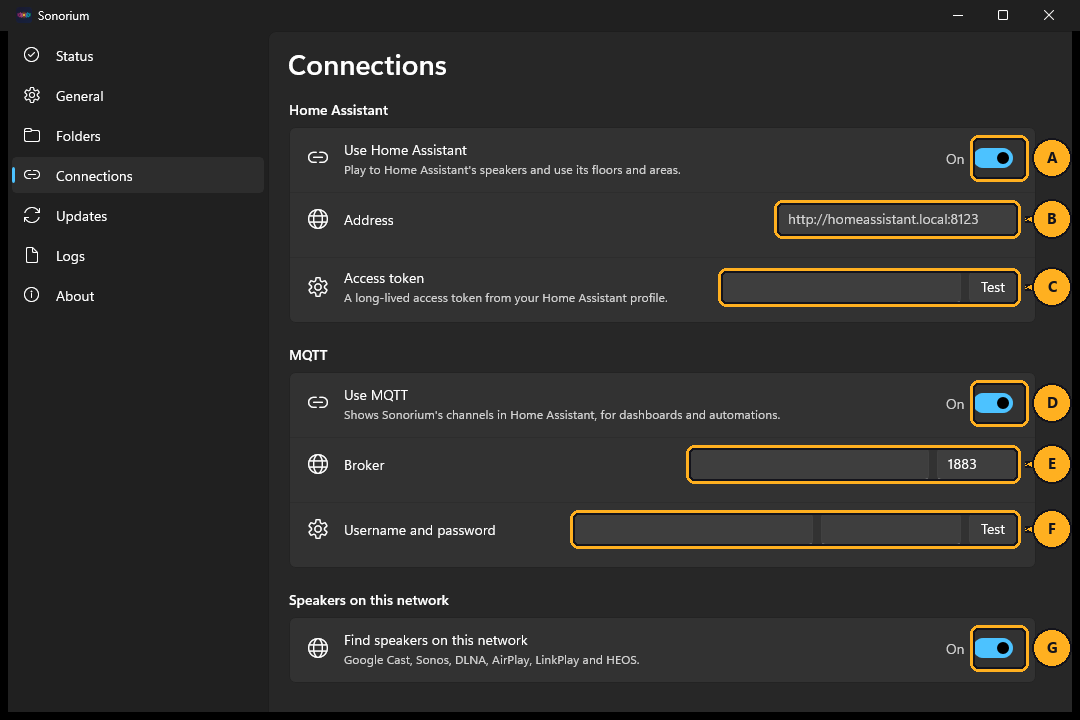Click the General gear icon in sidebar

tap(32, 95)
